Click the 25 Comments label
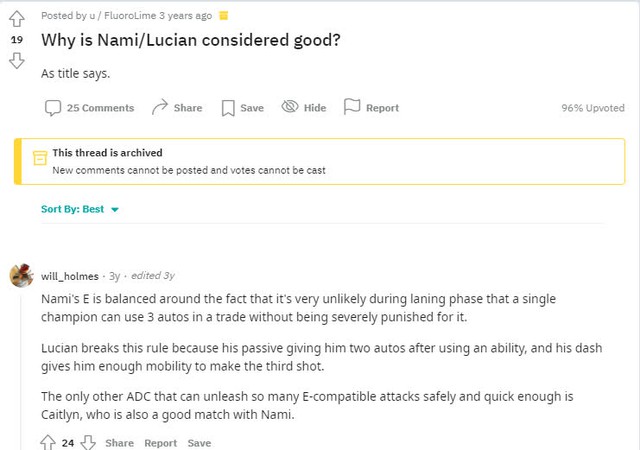640x450 pixels. [x=100, y=108]
